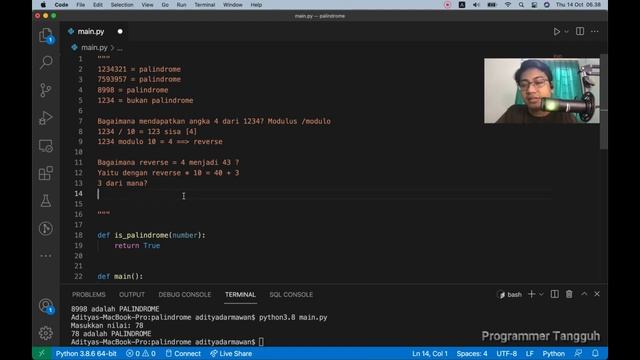This screenshot has width=640, height=360.
Task: Place cursor on line 18 def is_palindrome
Action: [x=151, y=235]
